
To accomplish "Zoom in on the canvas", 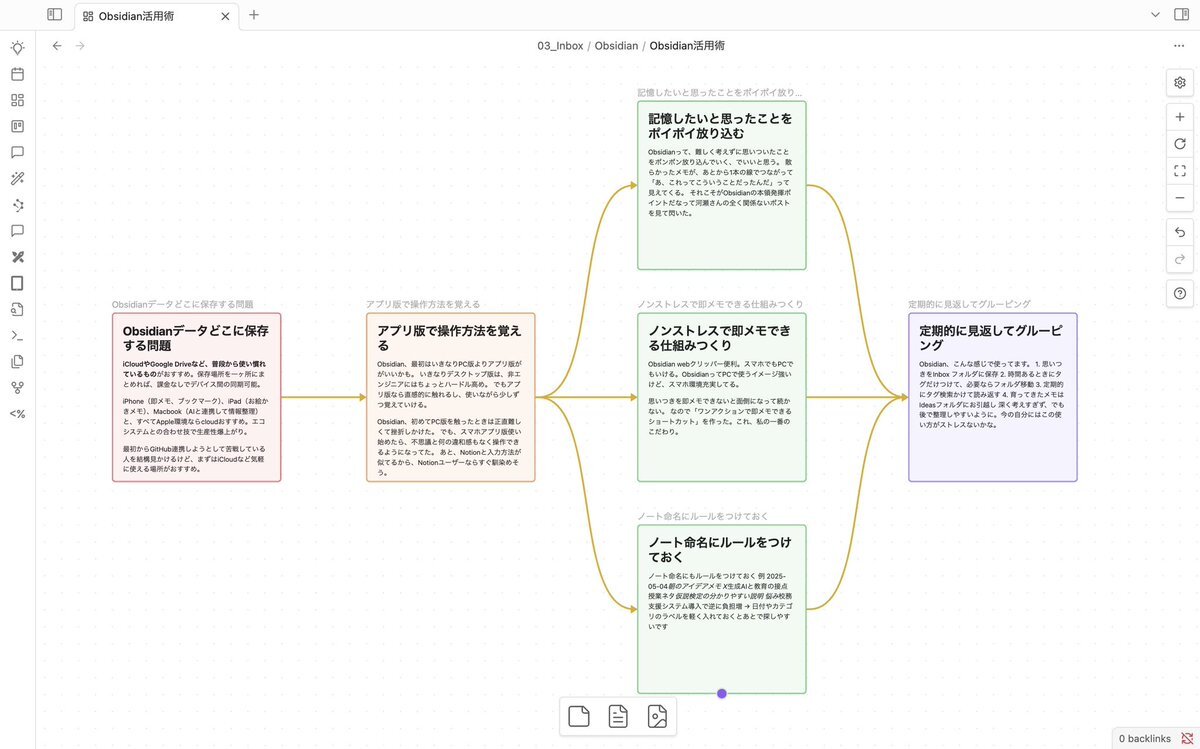I will coord(1180,117).
